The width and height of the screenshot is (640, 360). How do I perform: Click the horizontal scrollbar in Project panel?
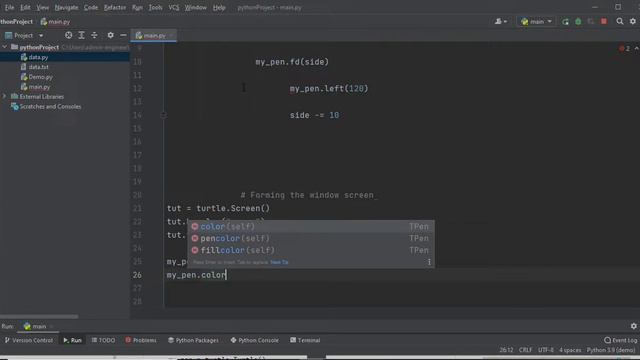[39, 316]
